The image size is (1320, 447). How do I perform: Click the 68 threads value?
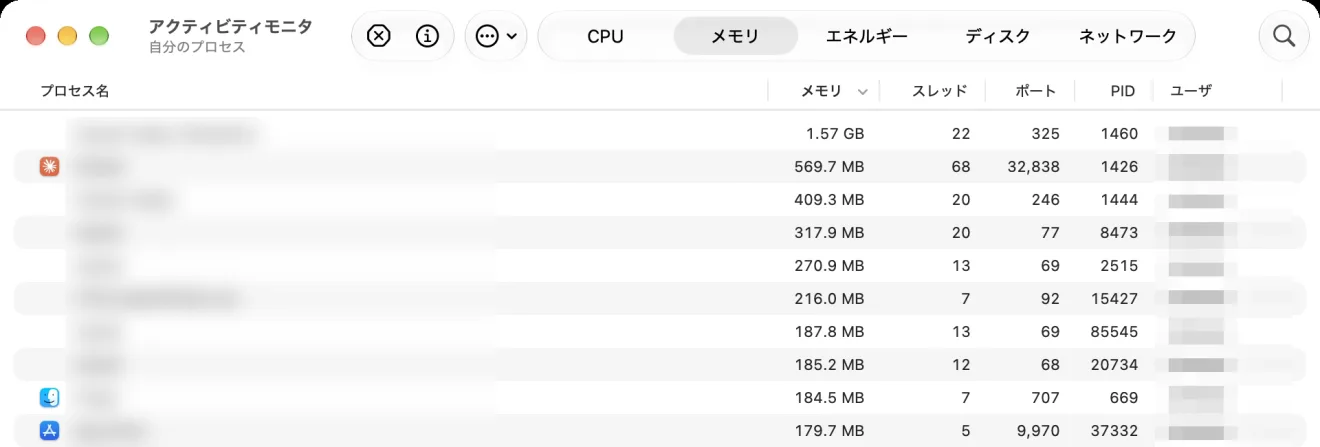(x=961, y=166)
